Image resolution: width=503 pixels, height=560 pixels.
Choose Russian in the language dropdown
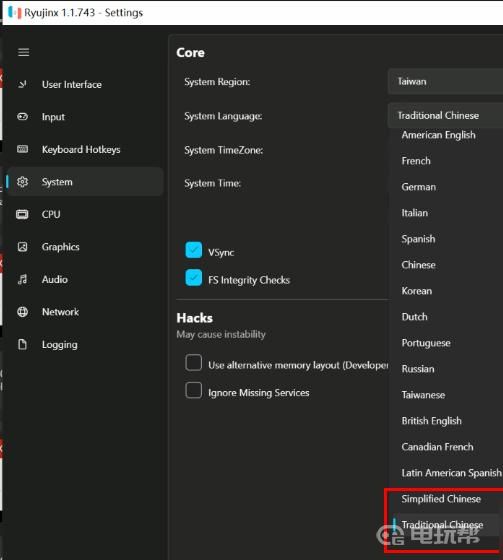[418, 369]
